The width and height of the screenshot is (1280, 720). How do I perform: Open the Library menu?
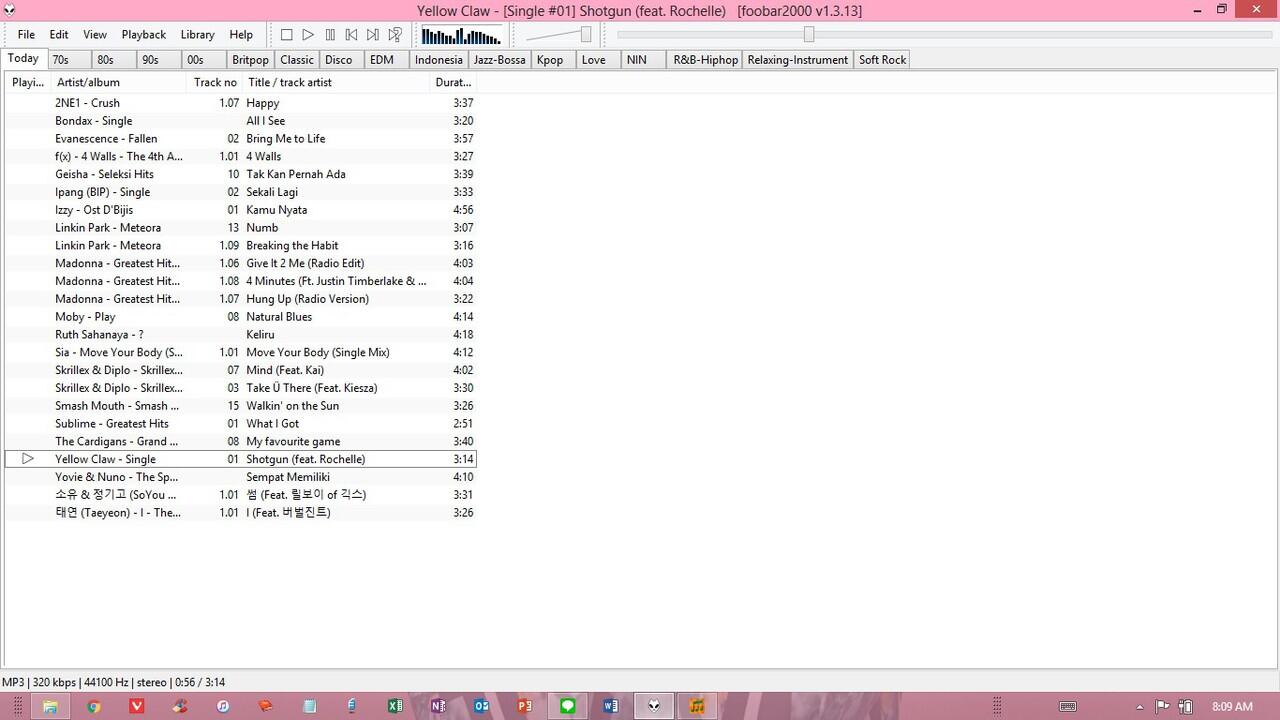[x=197, y=35]
